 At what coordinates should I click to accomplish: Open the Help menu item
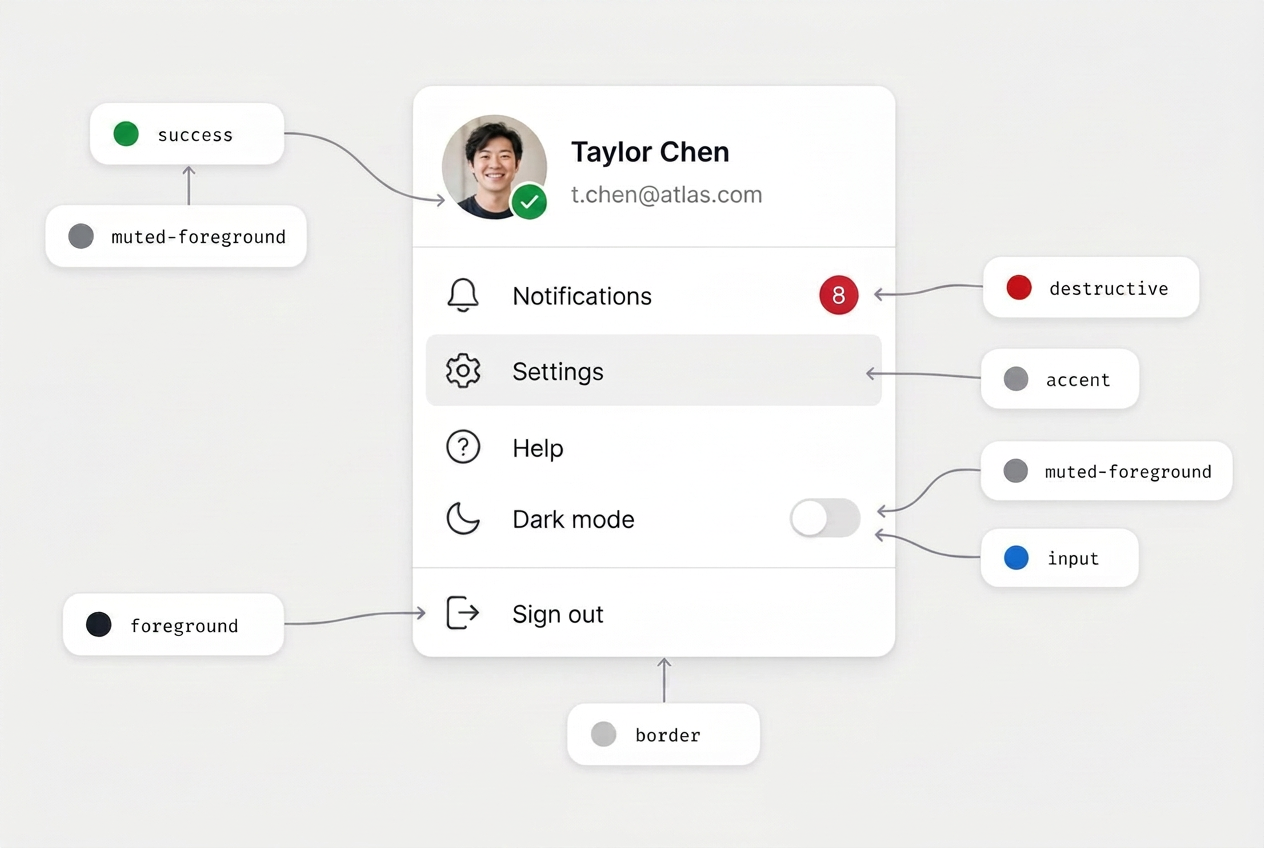tap(654, 447)
